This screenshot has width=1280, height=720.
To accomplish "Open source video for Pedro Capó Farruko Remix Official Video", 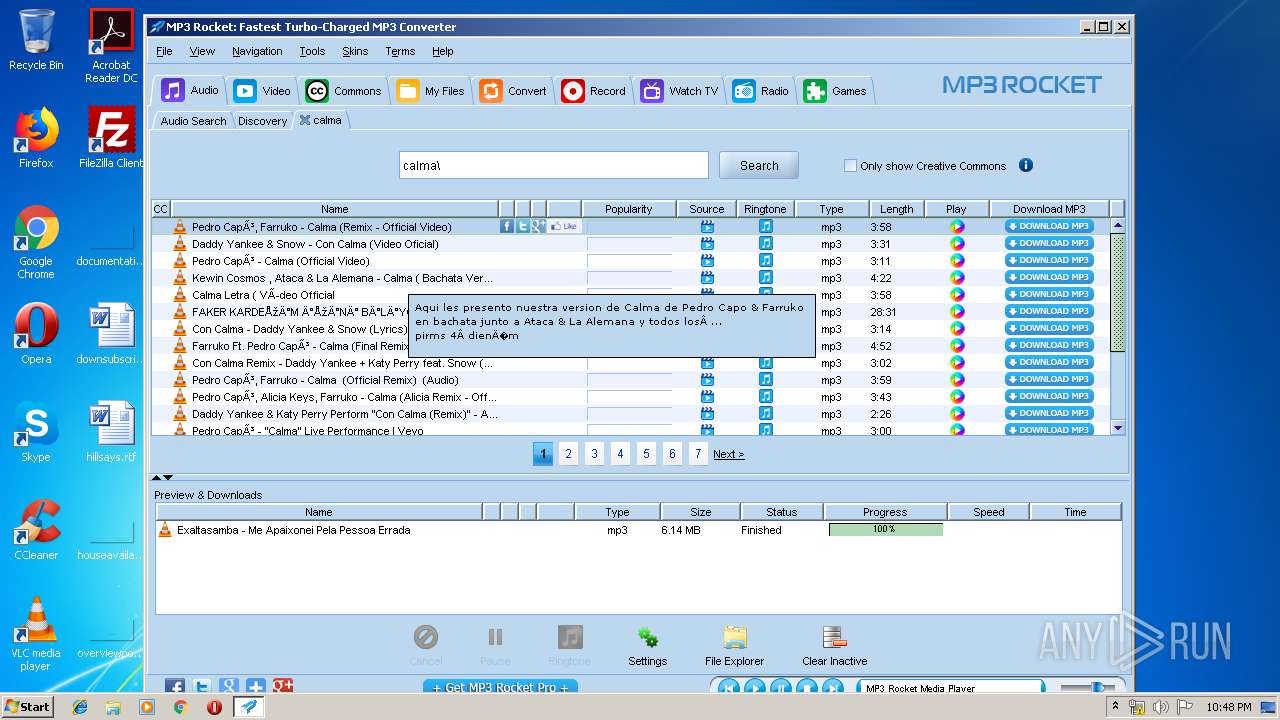I will pyautogui.click(x=707, y=227).
